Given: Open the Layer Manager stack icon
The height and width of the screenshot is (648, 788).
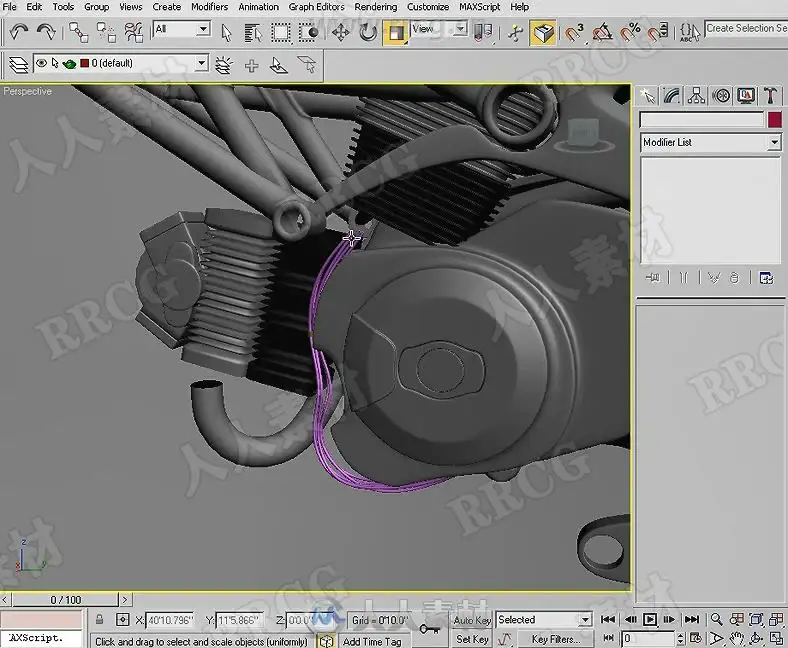Looking at the screenshot, I should (x=19, y=65).
